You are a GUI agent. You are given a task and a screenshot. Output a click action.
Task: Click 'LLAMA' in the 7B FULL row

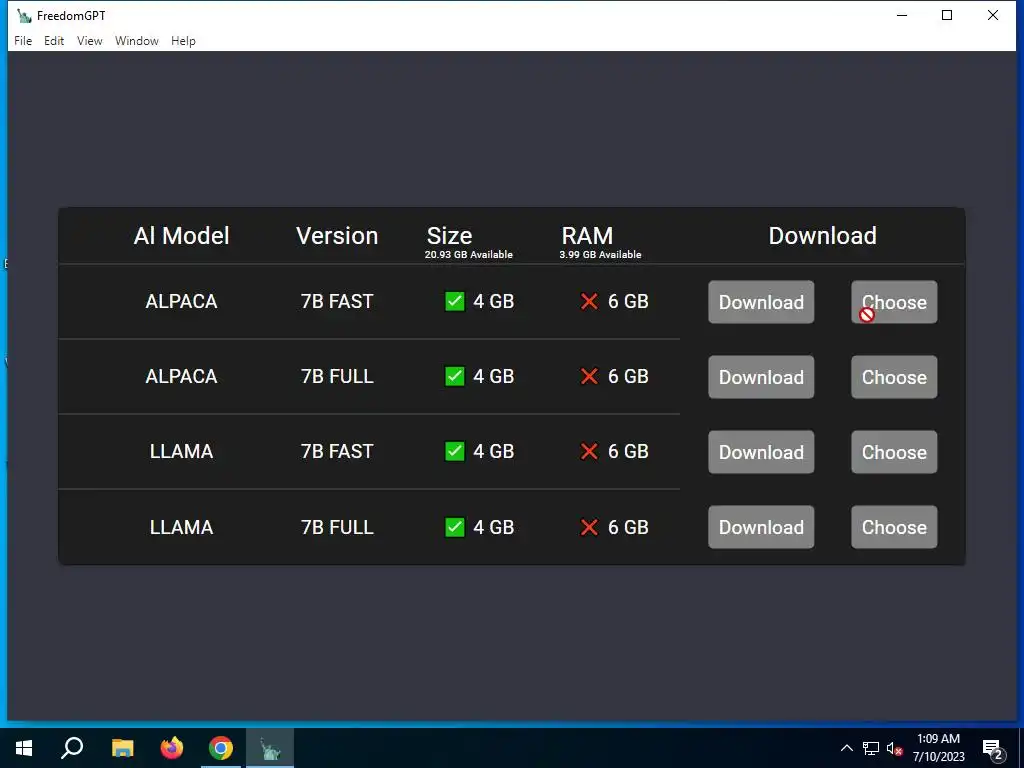pyautogui.click(x=182, y=527)
